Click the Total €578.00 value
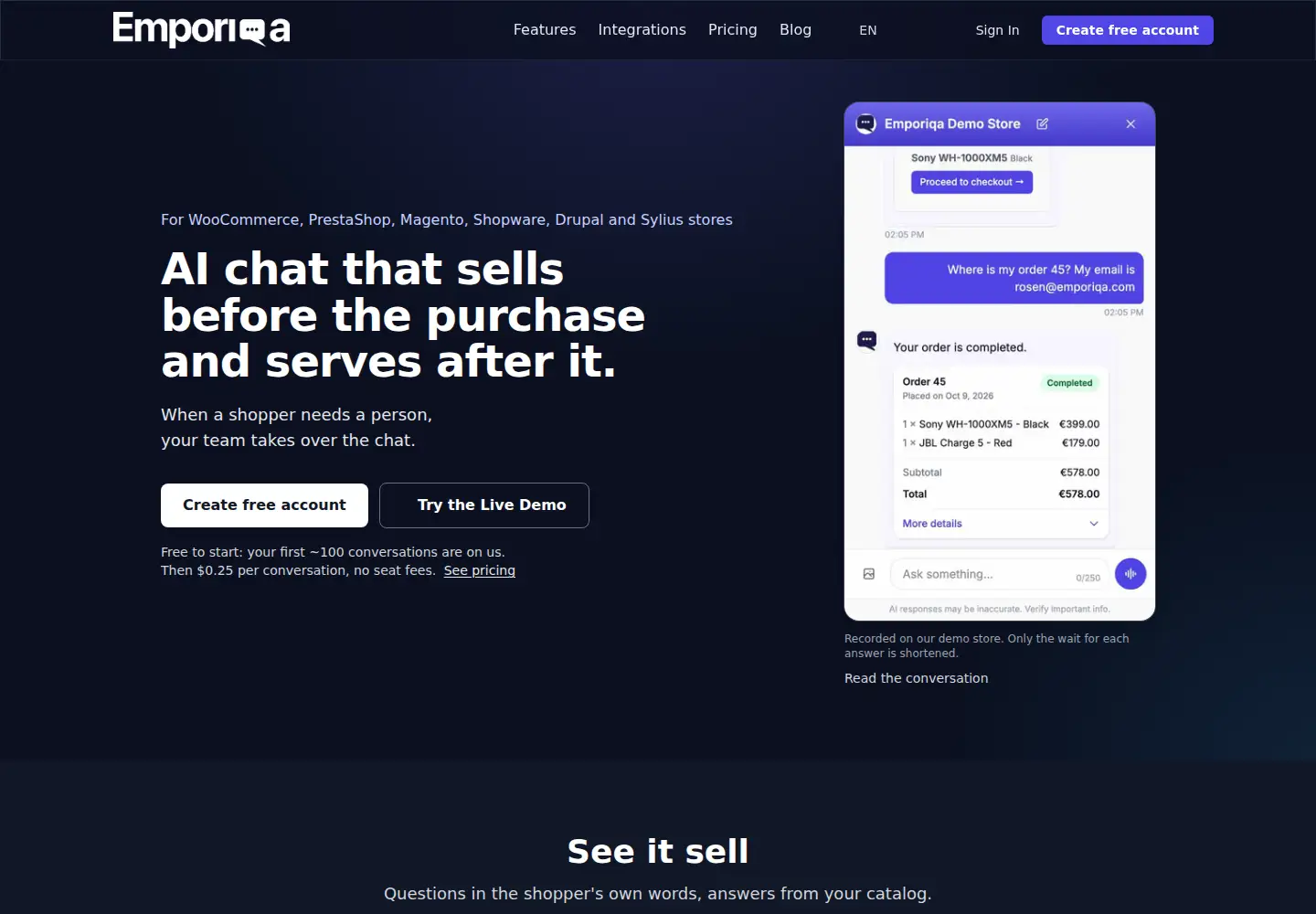This screenshot has height=914, width=1316. pyautogui.click(x=1078, y=494)
